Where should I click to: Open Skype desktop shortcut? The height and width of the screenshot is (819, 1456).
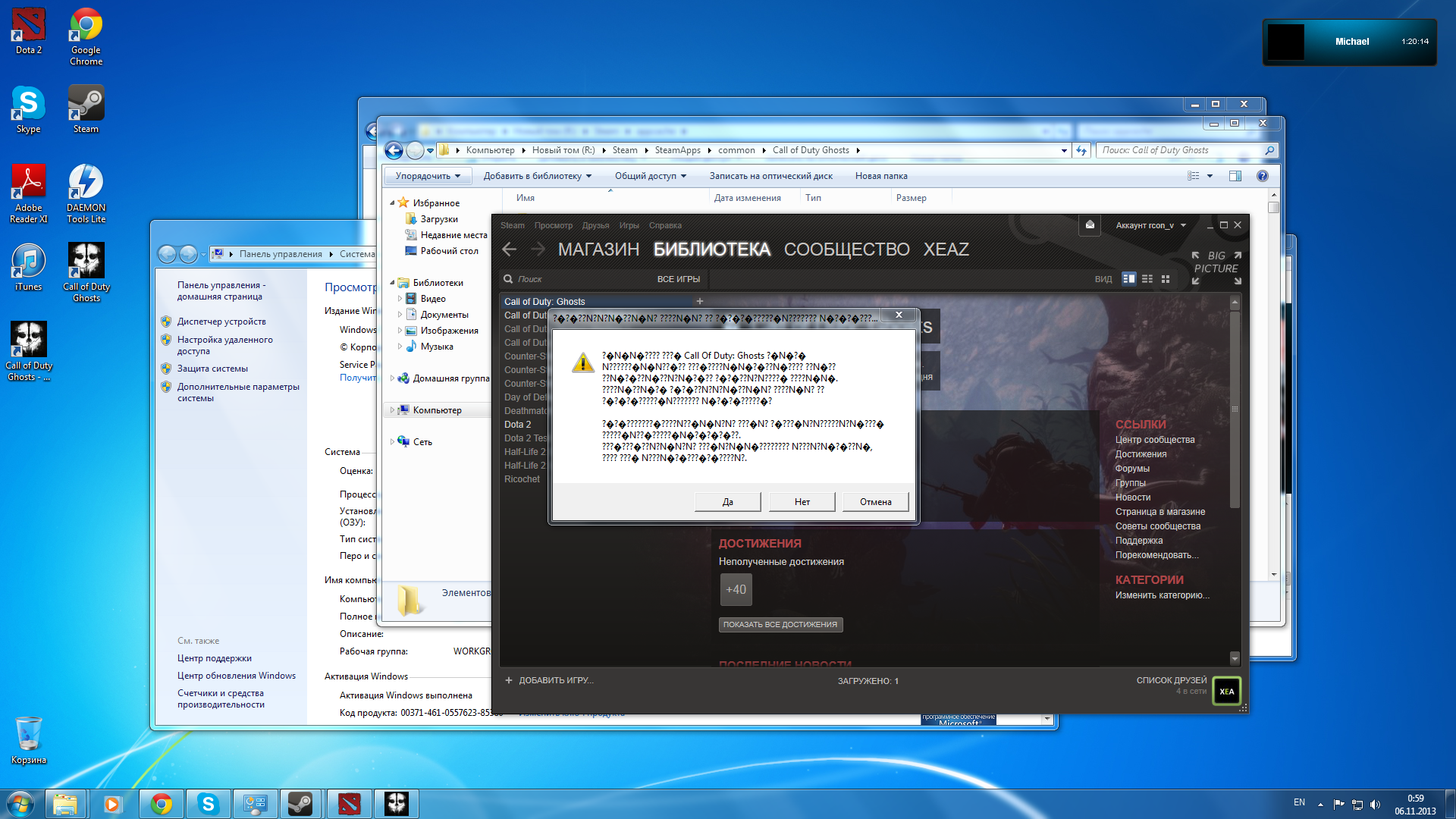(x=28, y=110)
